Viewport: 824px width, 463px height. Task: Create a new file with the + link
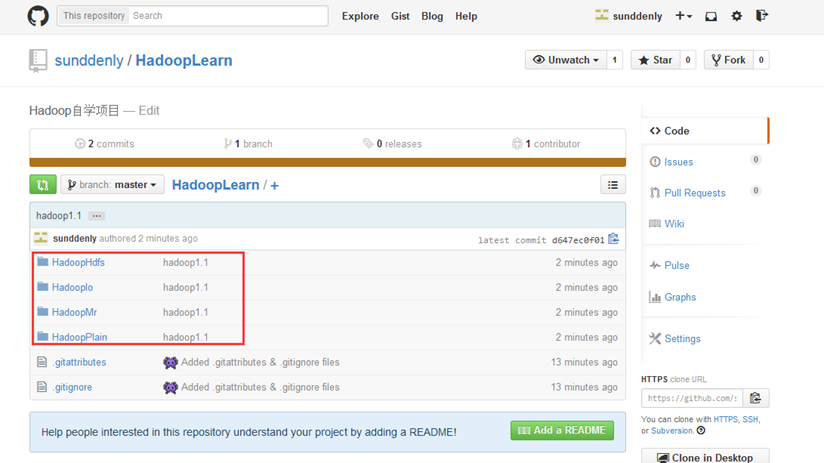[x=274, y=186]
